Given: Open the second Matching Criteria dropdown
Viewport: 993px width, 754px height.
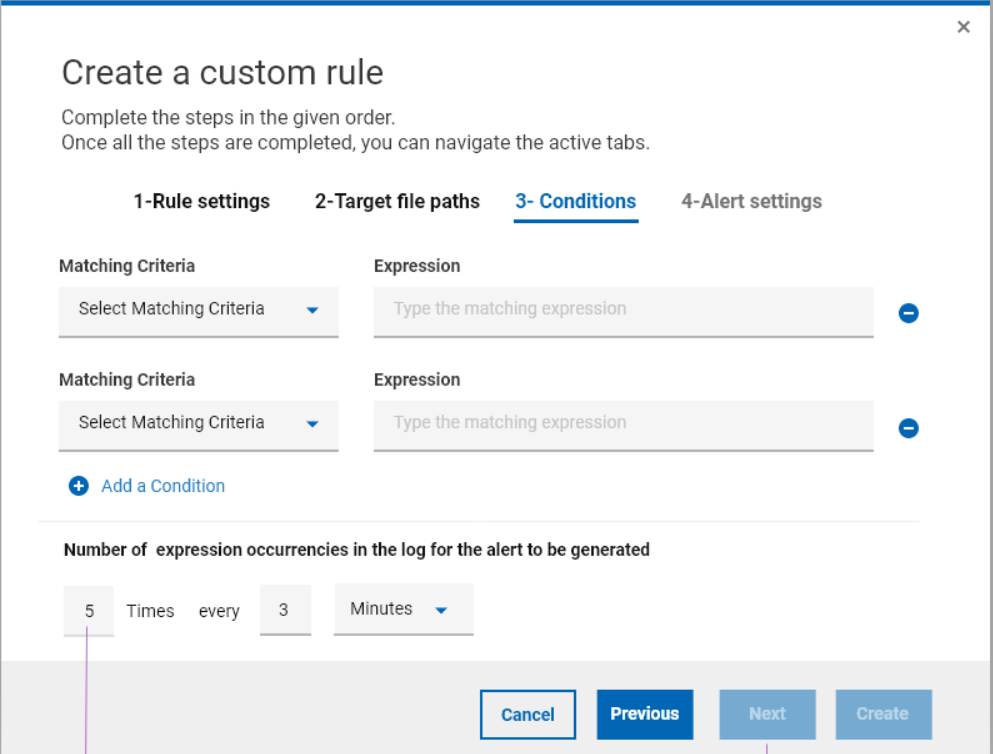Looking at the screenshot, I should click(x=198, y=424).
